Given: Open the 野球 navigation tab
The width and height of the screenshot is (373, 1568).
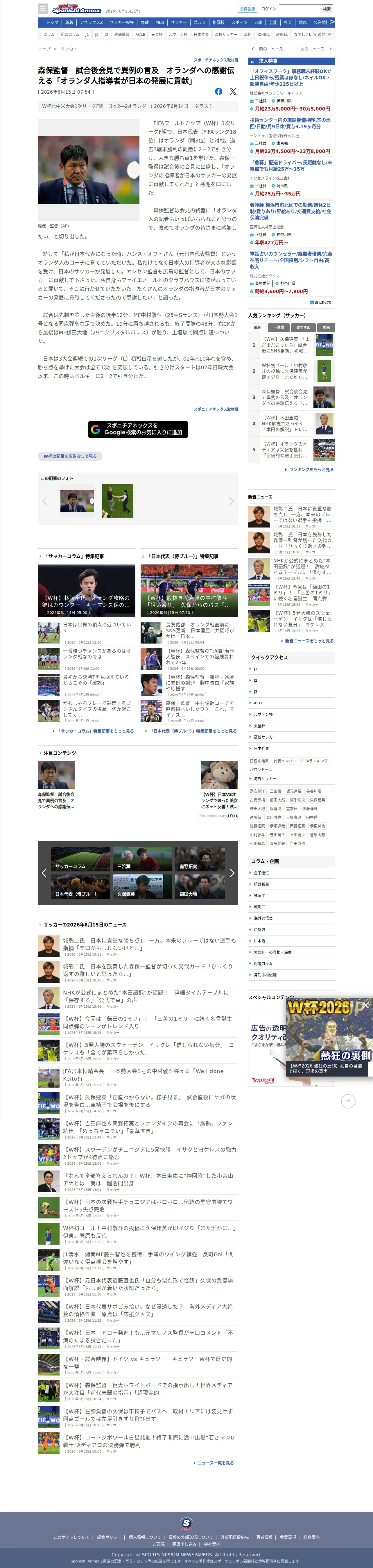Looking at the screenshot, I should (x=145, y=22).
